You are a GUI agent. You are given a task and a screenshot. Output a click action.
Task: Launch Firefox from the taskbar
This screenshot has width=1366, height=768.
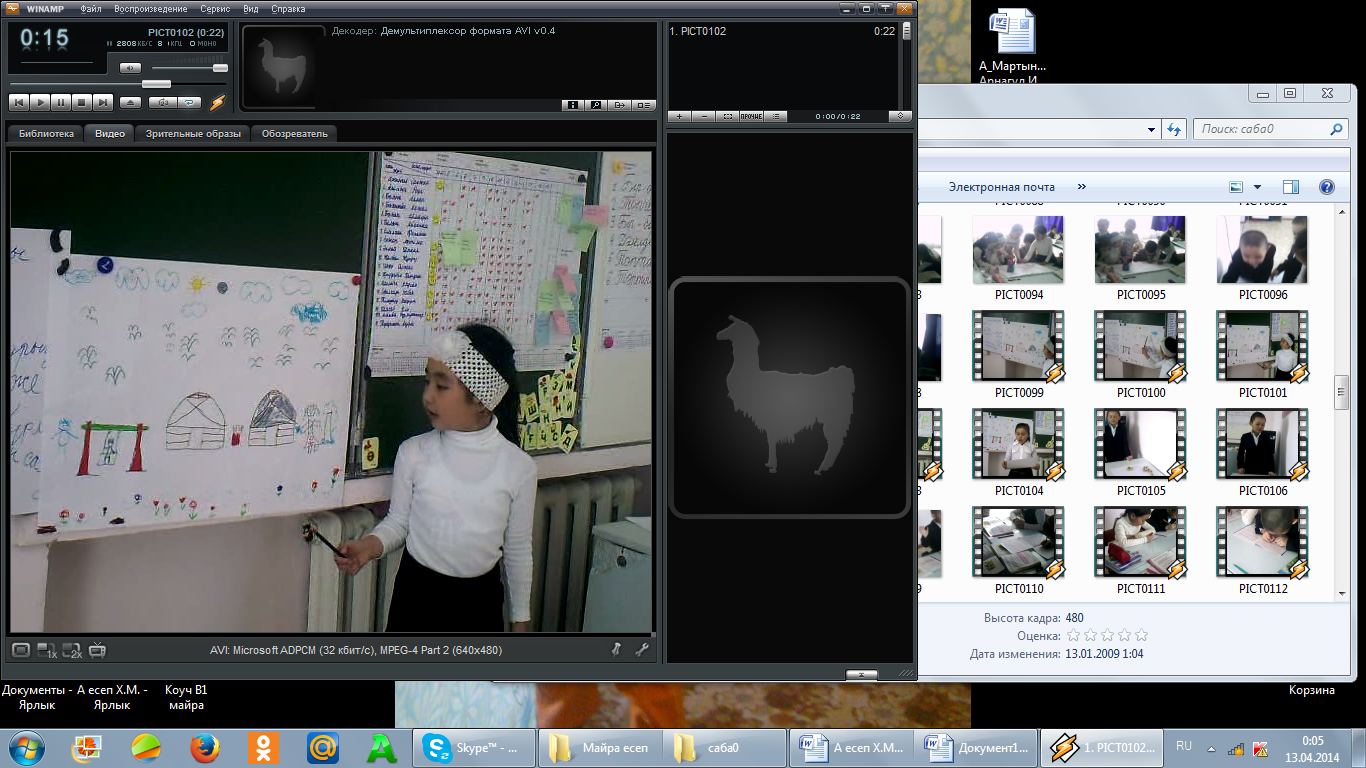[204, 747]
